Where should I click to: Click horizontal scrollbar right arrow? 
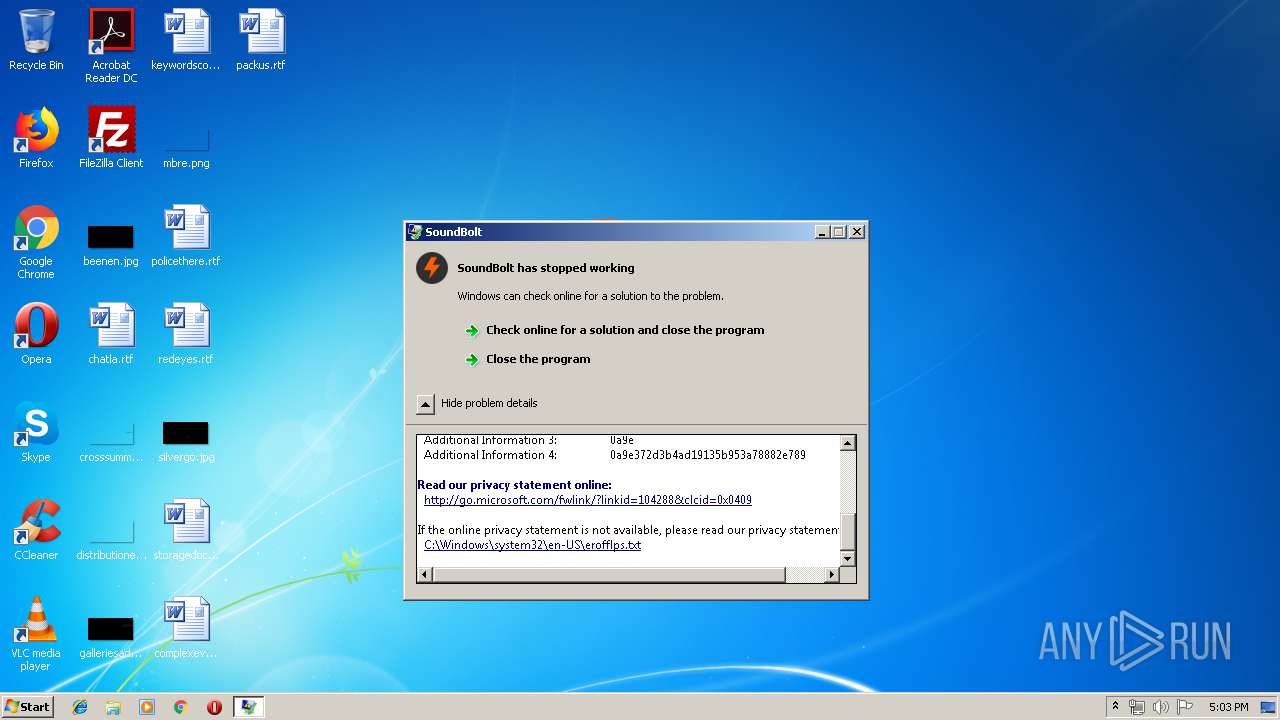click(x=831, y=574)
